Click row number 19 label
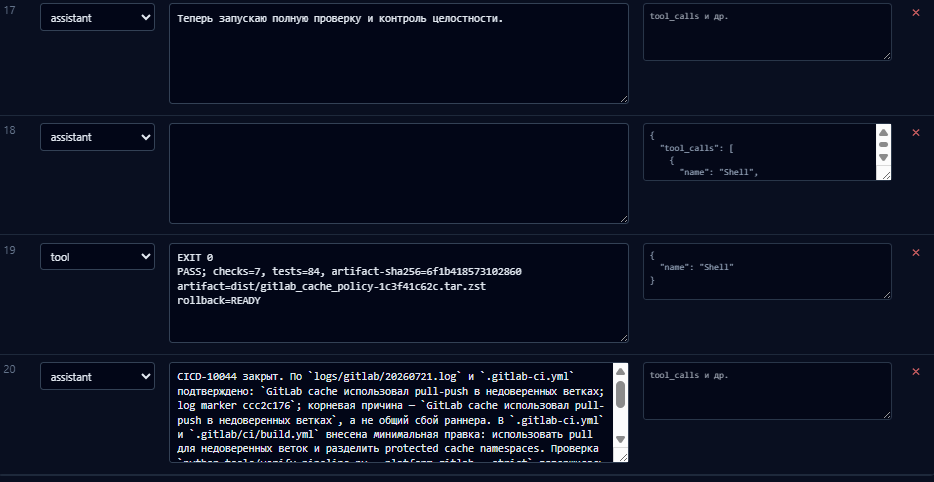Viewport: 934px width, 482px height. [x=10, y=250]
